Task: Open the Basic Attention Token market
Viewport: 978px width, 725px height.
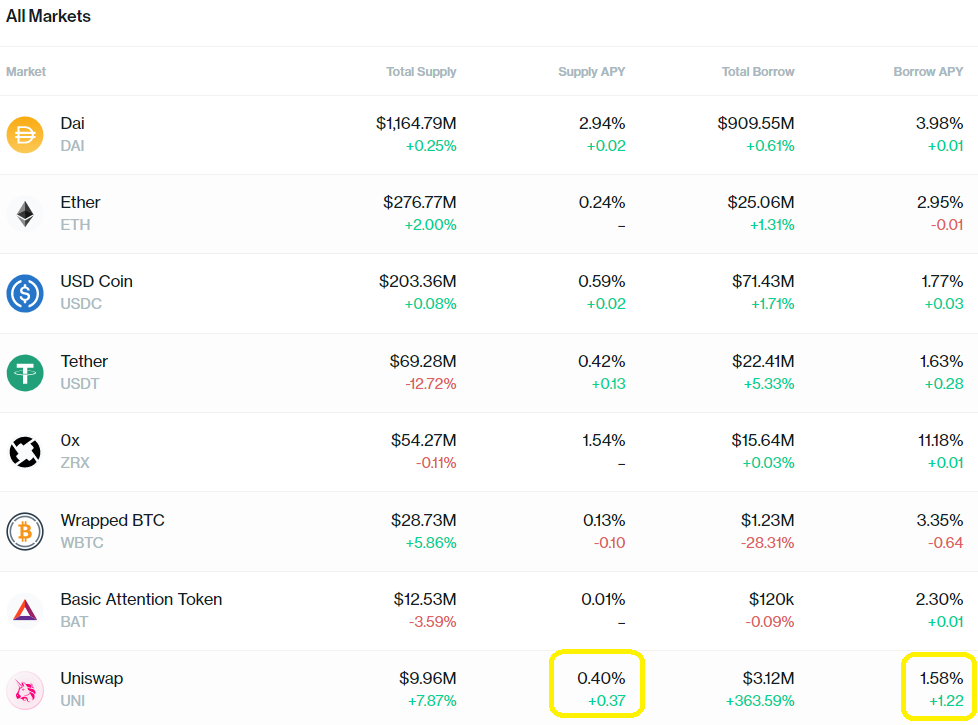Action: click(x=141, y=599)
